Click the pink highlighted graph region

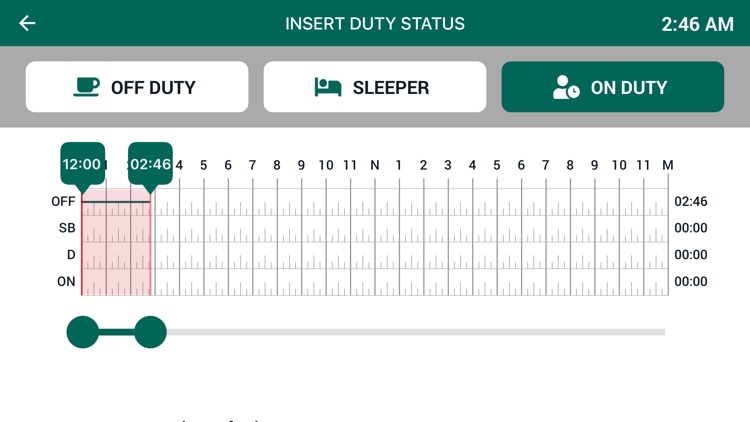(x=116, y=242)
